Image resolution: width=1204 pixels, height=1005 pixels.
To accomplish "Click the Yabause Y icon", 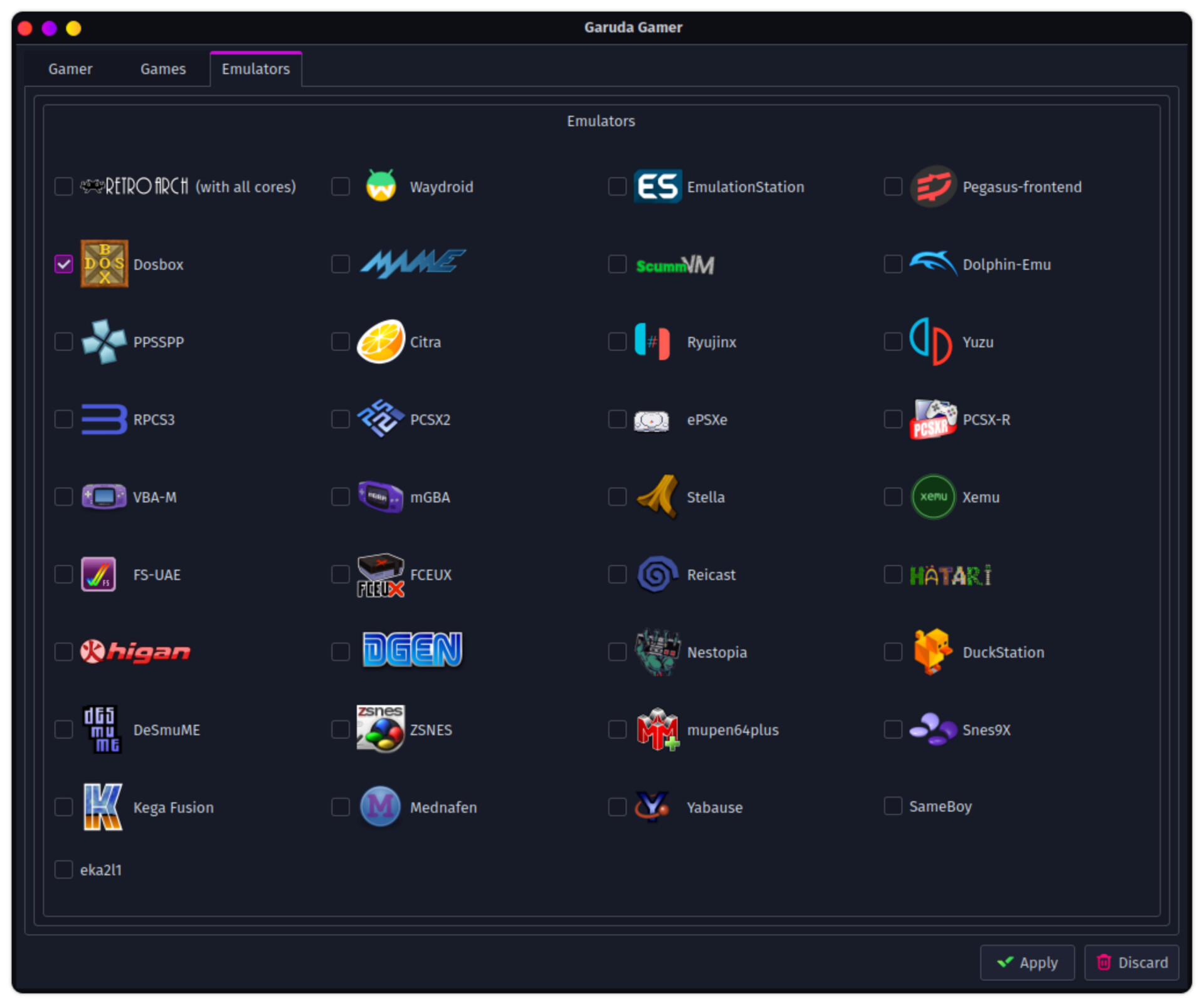I will click(x=652, y=806).
